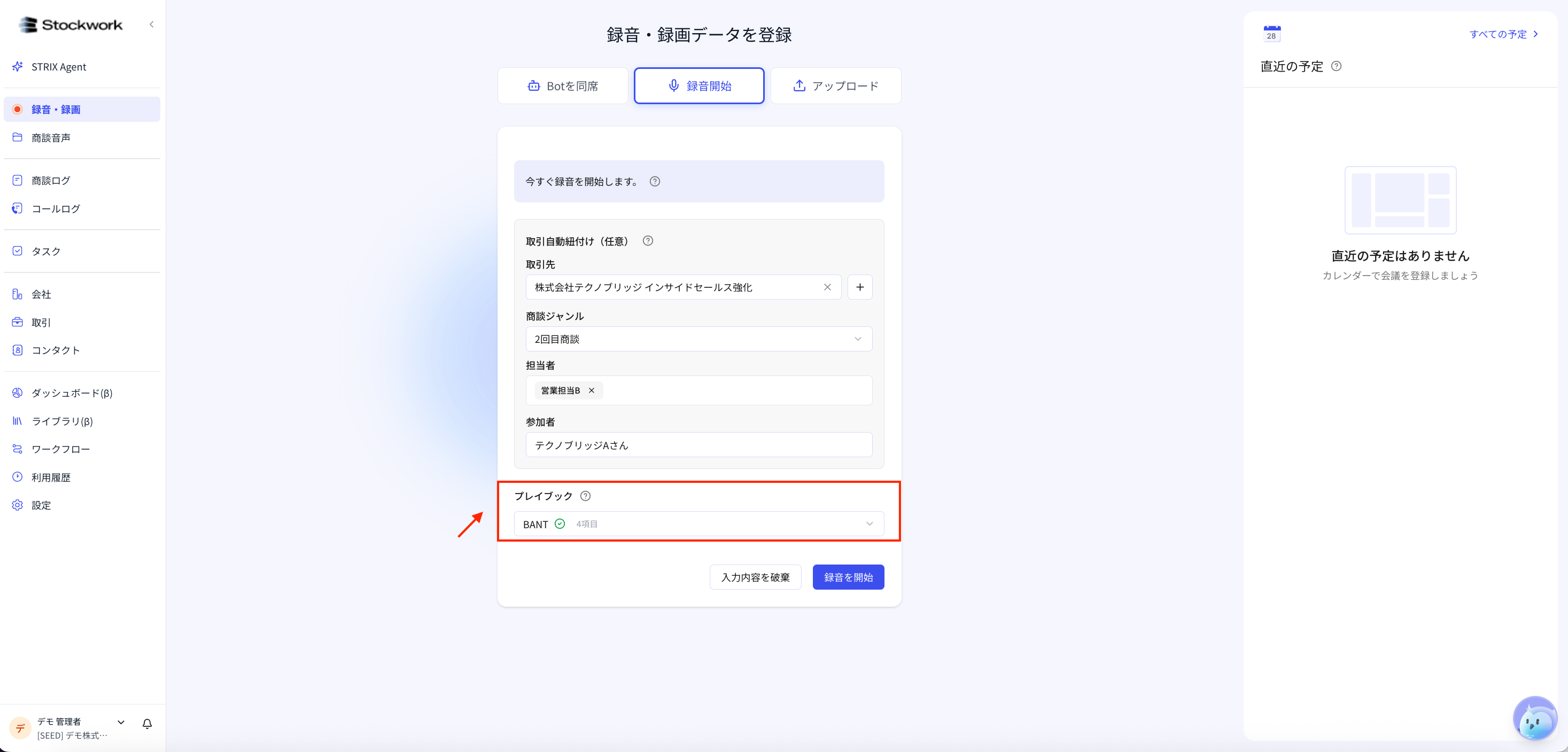1568x752 pixels.
Task: Collapse the sidebar with the chevron
Action: [x=152, y=25]
